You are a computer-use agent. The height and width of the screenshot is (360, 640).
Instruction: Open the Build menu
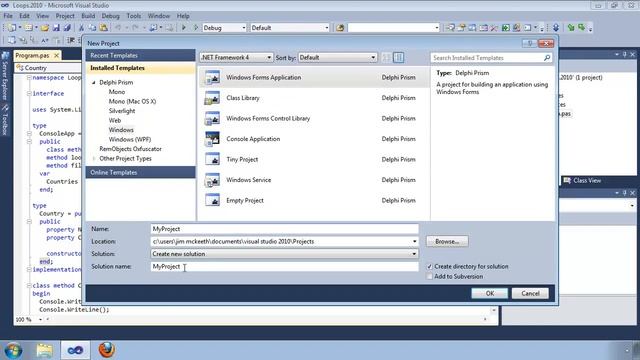[x=88, y=16]
